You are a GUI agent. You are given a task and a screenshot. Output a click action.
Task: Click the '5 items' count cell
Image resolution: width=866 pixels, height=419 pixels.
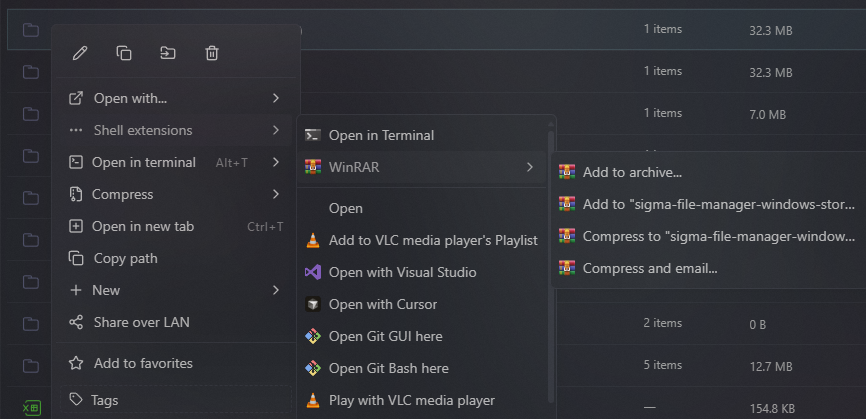point(662,365)
